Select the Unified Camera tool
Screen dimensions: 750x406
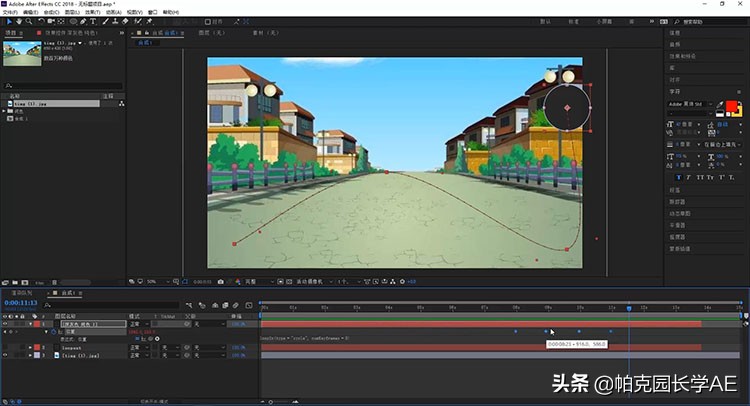pos(51,22)
